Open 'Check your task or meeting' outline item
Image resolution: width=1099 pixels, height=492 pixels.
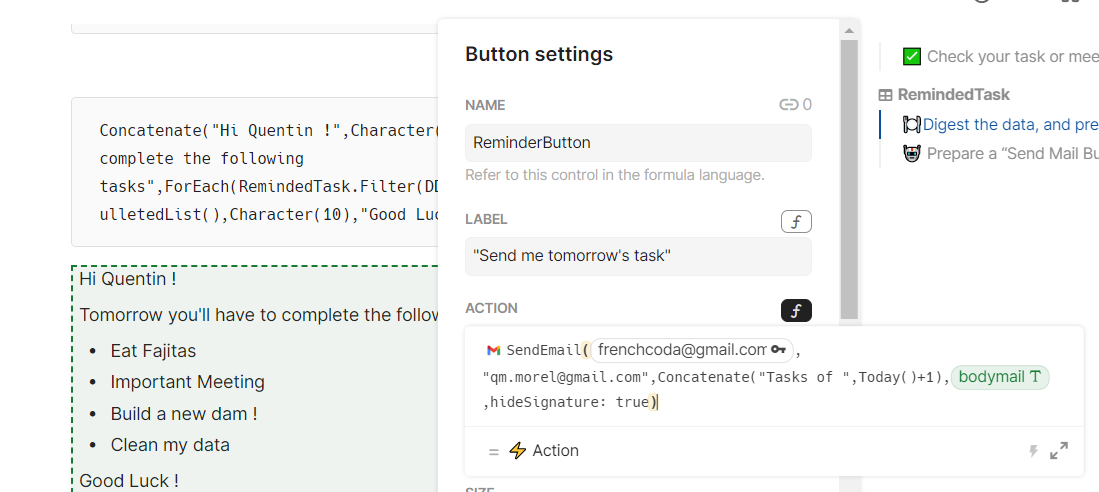[1012, 57]
